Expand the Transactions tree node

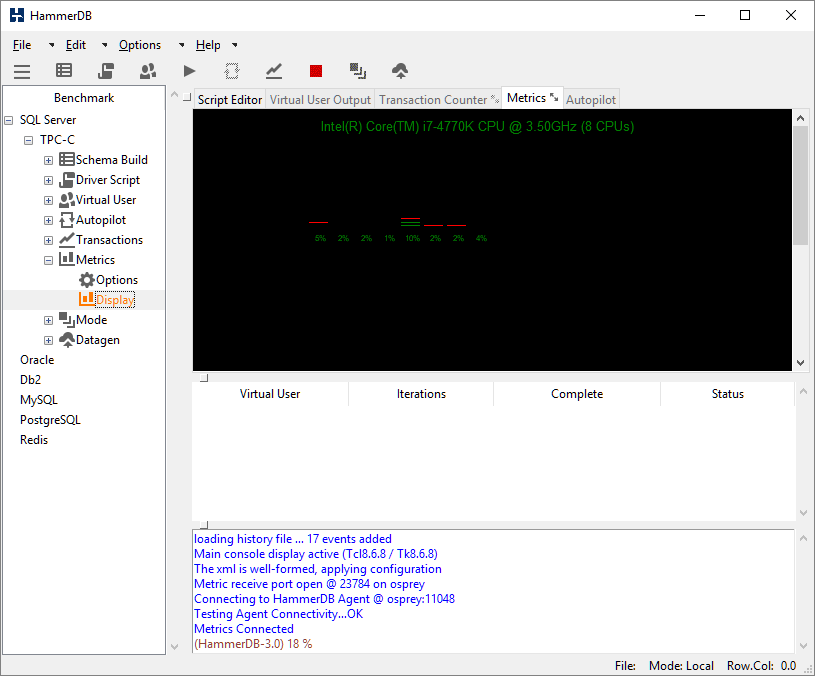tap(48, 241)
